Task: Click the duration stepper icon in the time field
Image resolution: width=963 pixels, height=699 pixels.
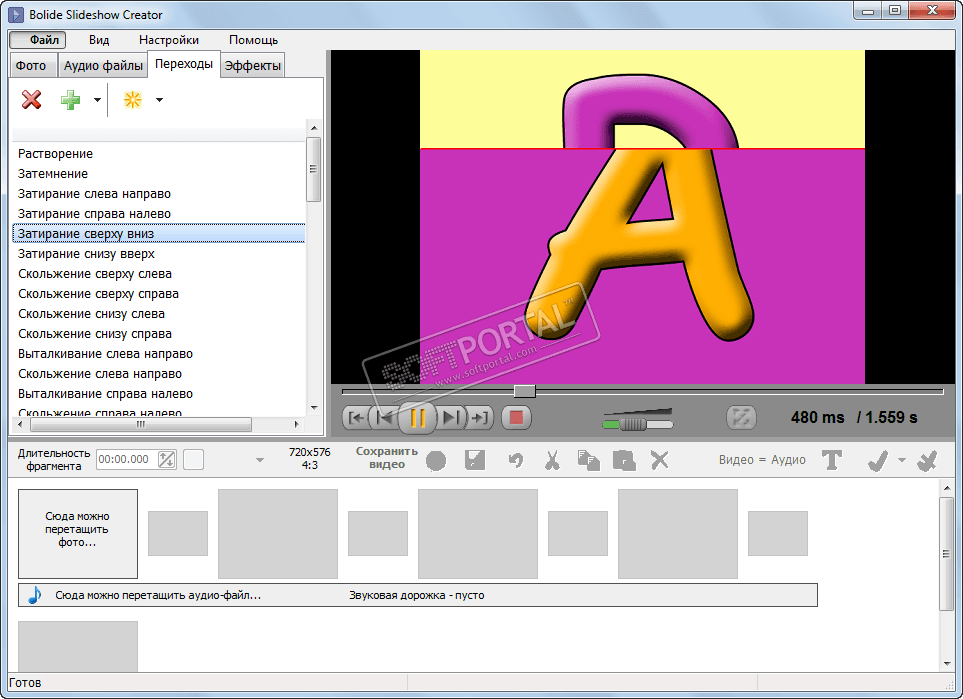Action: [166, 459]
